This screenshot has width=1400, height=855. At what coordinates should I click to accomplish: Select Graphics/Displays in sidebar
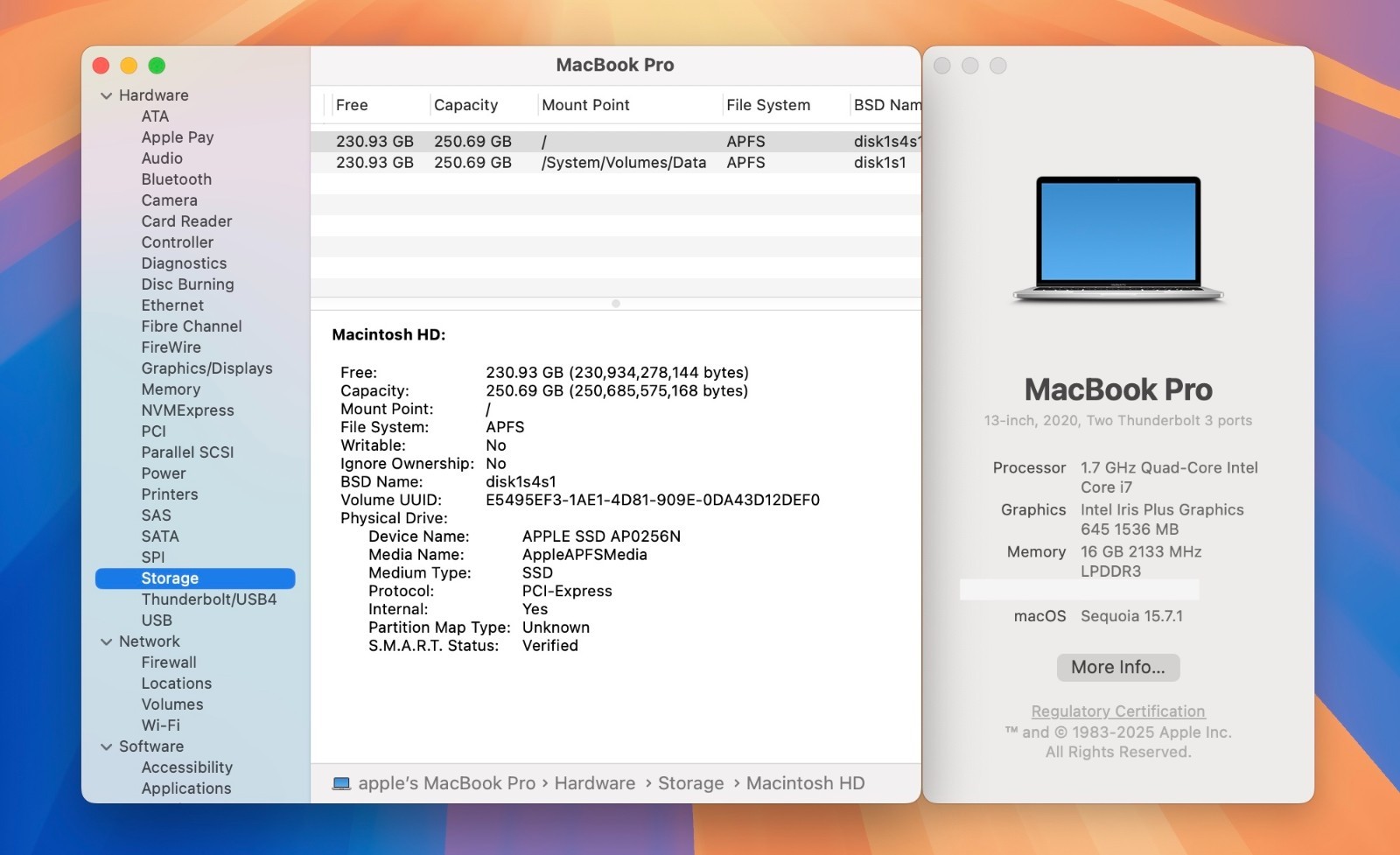click(206, 368)
